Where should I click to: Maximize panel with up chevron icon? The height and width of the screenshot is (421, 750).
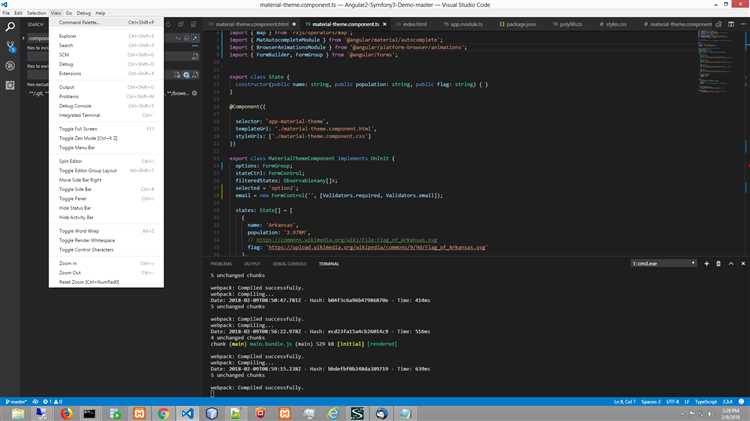pos(731,264)
